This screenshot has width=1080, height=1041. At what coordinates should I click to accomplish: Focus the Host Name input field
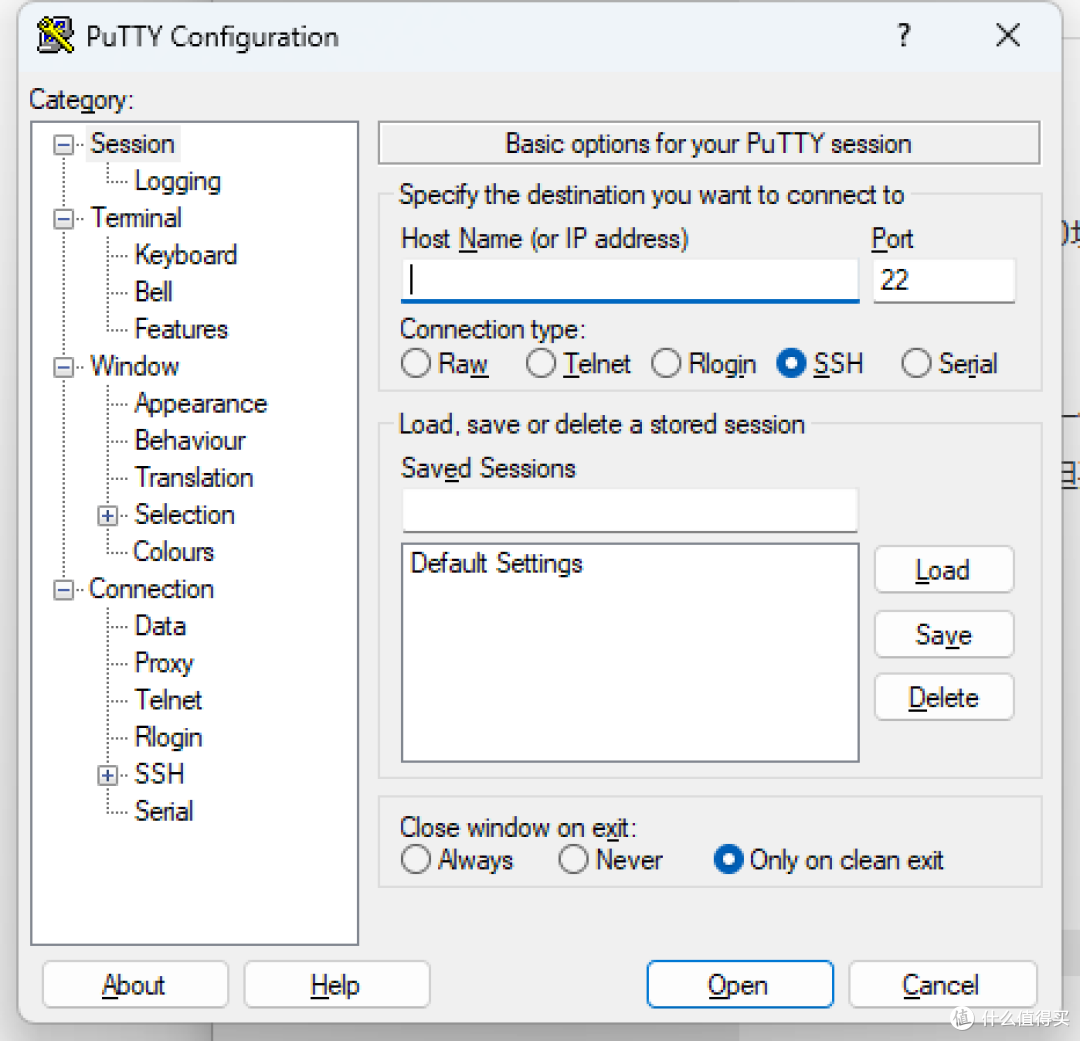tap(630, 280)
